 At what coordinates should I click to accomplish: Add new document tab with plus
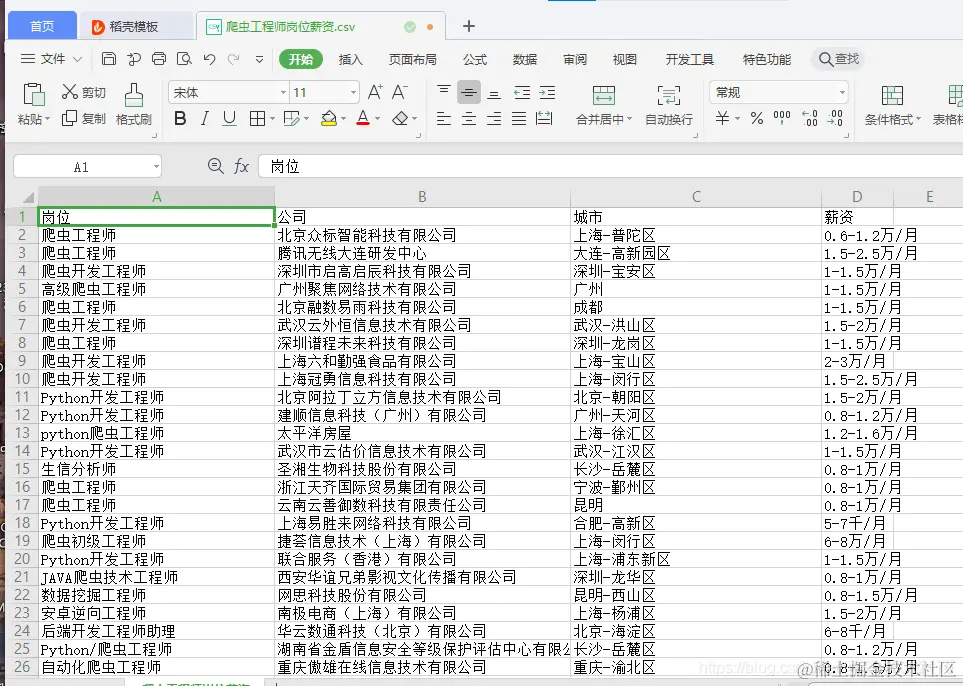(469, 26)
